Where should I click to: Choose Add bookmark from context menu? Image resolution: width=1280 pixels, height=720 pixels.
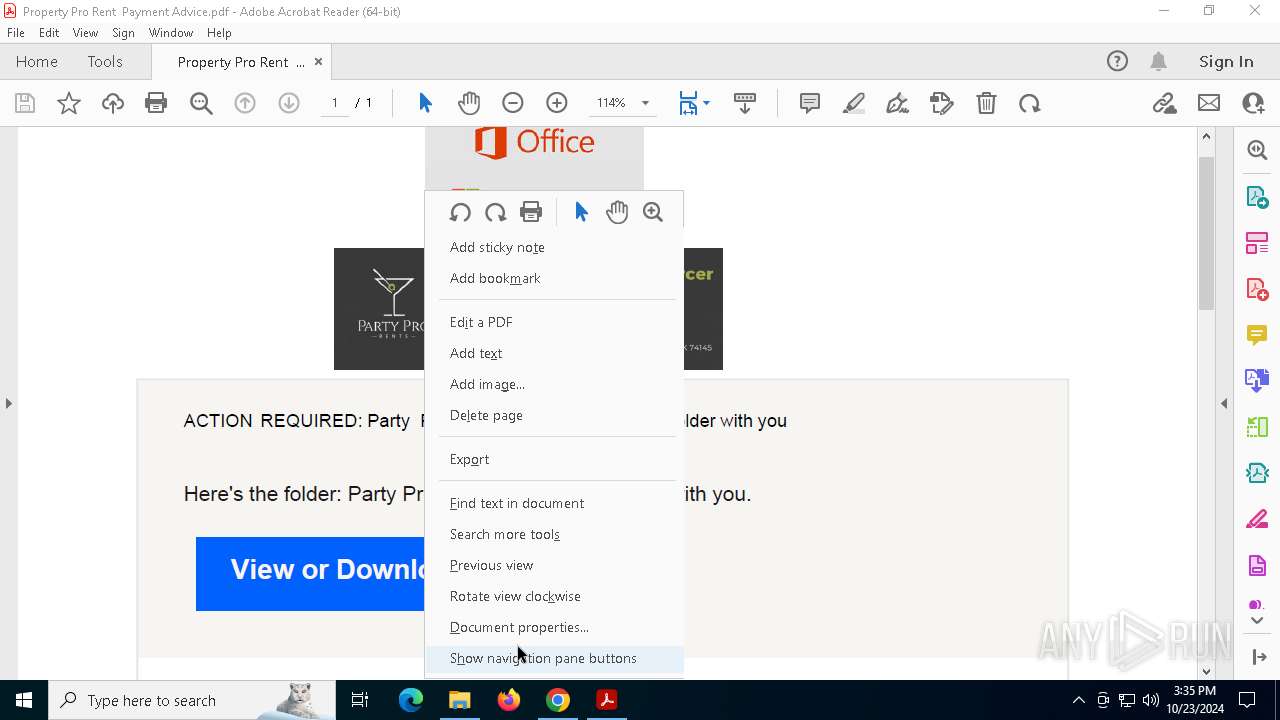tap(554, 278)
